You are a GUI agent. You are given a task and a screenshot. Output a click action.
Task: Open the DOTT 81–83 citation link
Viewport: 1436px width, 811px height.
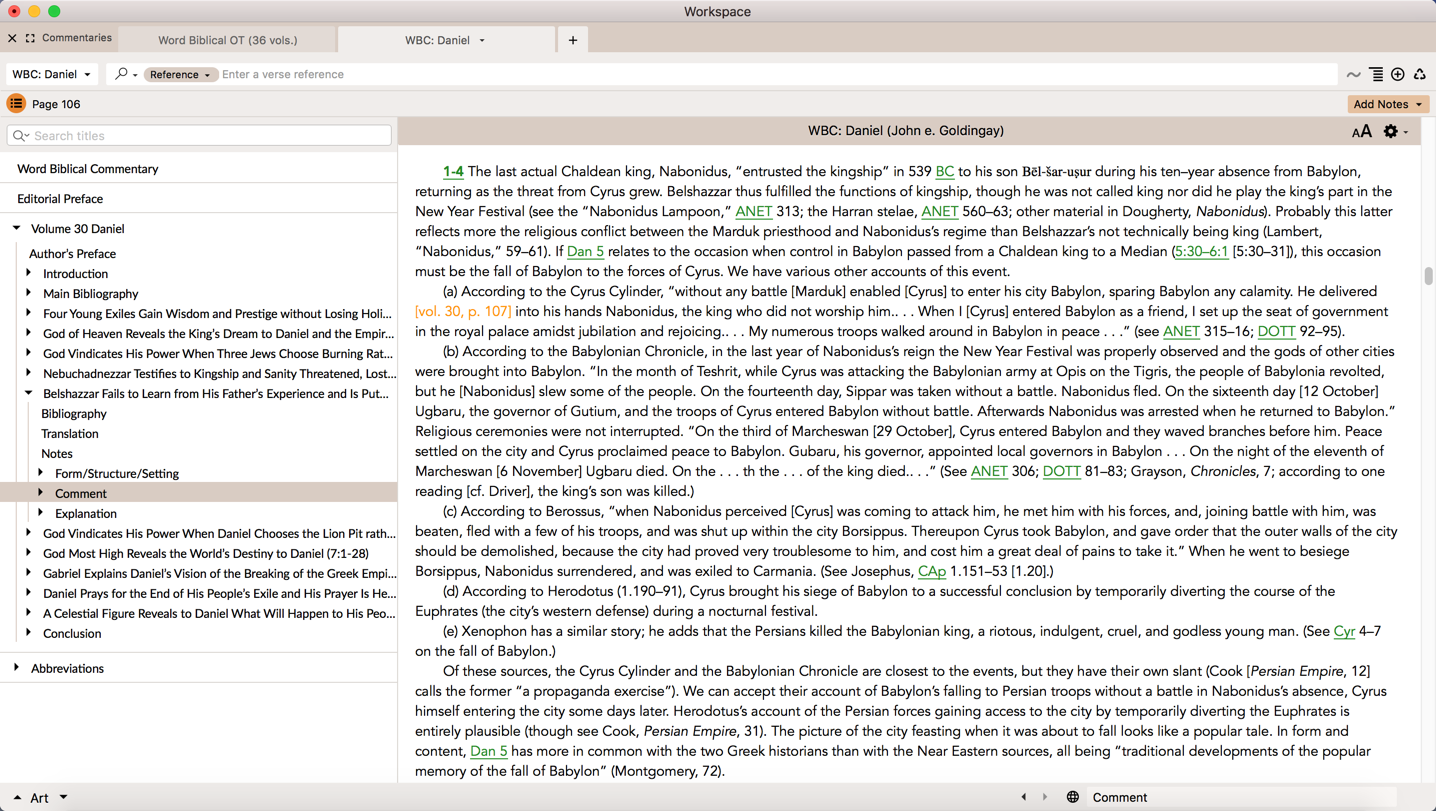(x=1061, y=471)
